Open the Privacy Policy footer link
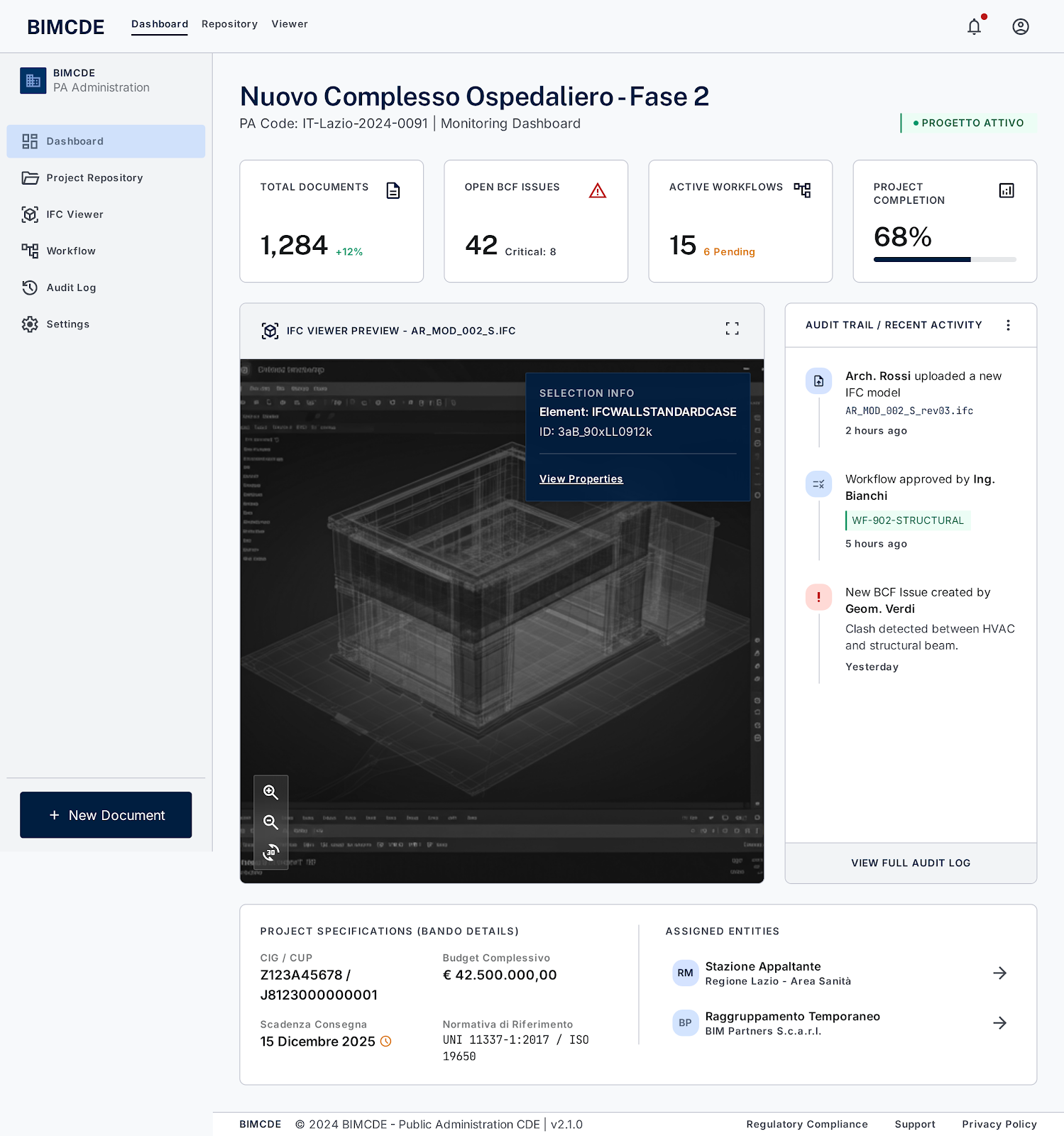 999,1124
